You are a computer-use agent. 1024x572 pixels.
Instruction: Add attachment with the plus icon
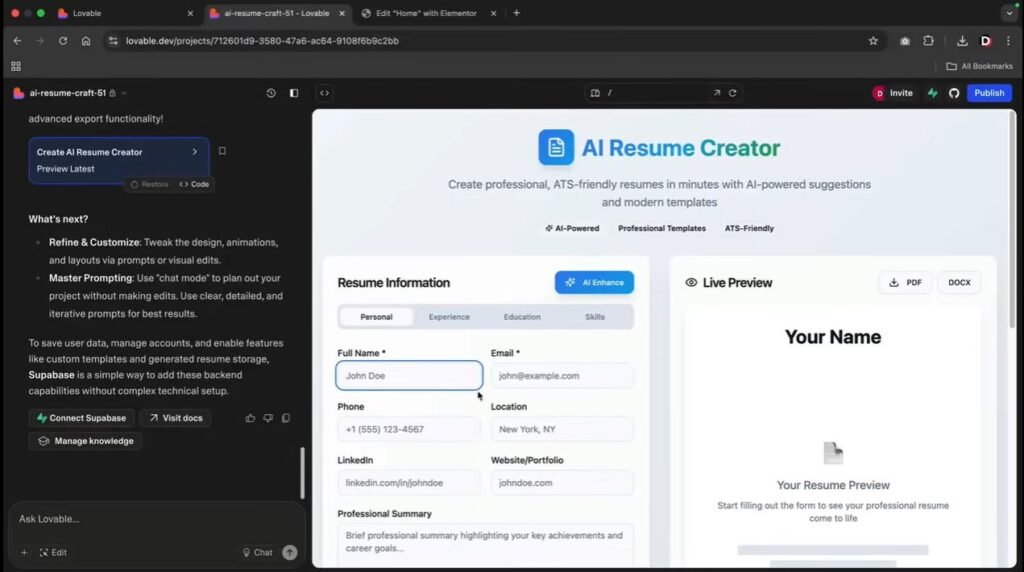tap(24, 552)
